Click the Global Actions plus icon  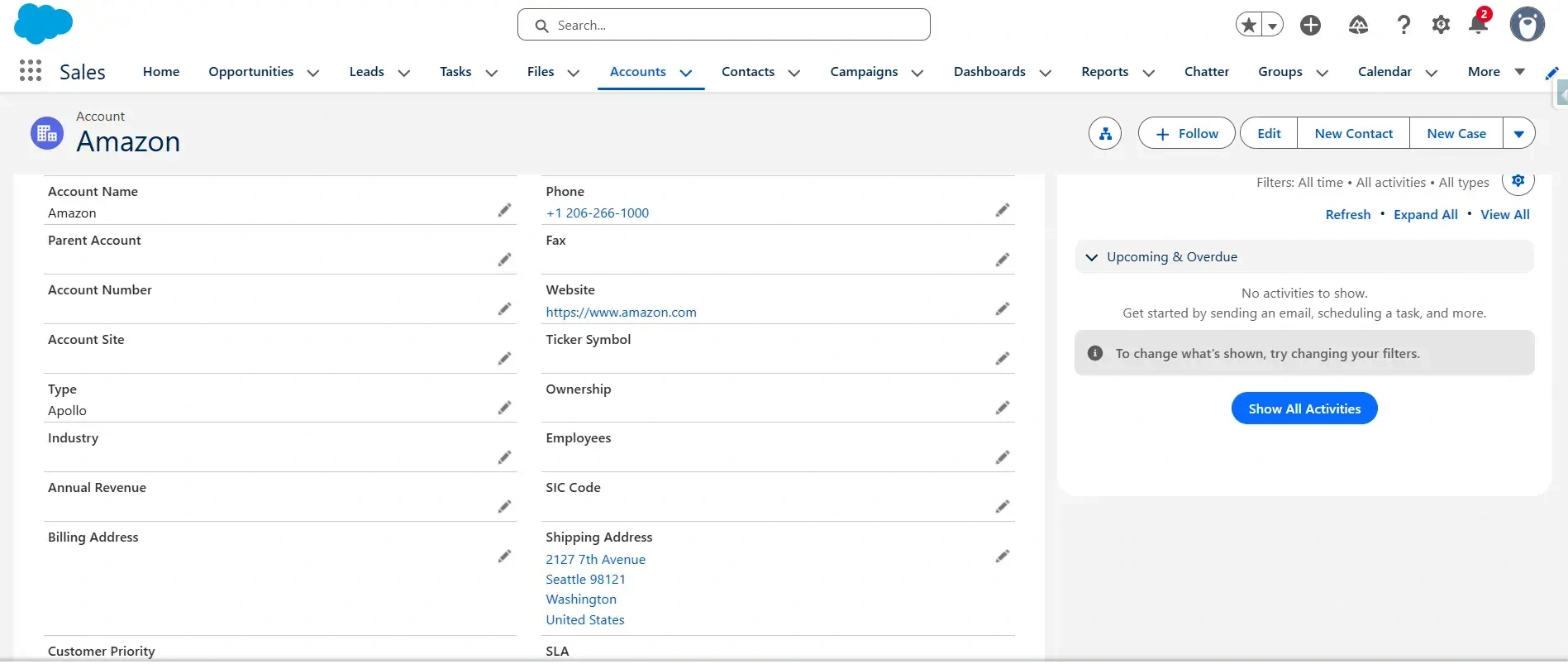coord(1310,26)
